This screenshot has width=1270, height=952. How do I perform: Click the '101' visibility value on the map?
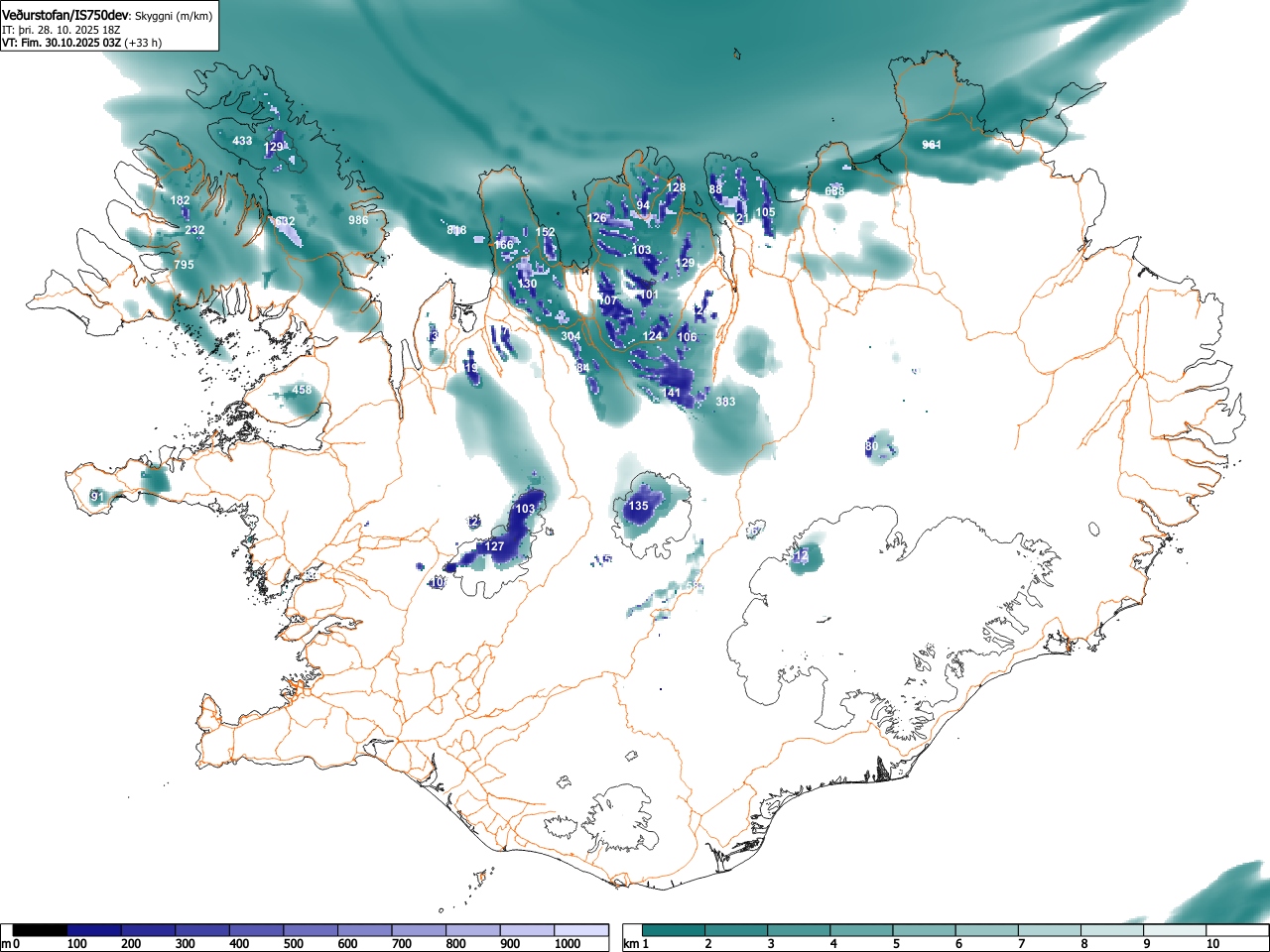click(x=649, y=295)
